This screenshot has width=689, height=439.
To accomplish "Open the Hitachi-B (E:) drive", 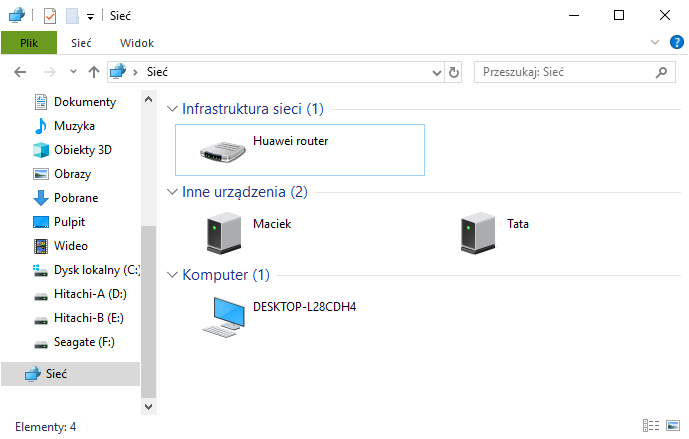I will point(79,318).
